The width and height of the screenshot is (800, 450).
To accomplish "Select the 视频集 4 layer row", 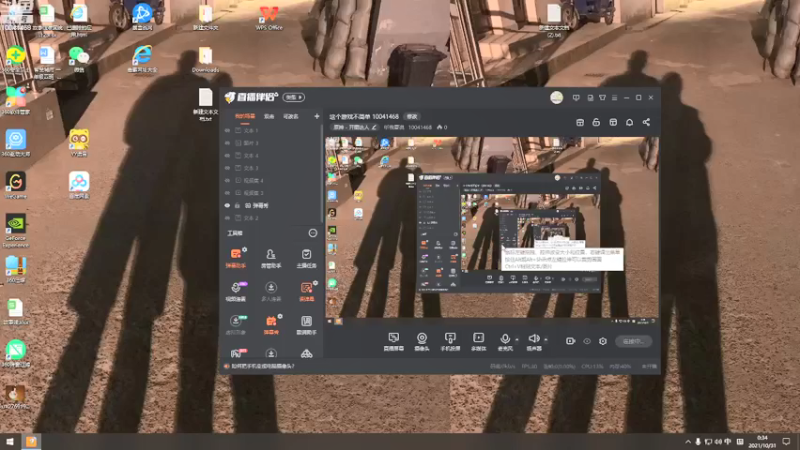I will click(272, 181).
